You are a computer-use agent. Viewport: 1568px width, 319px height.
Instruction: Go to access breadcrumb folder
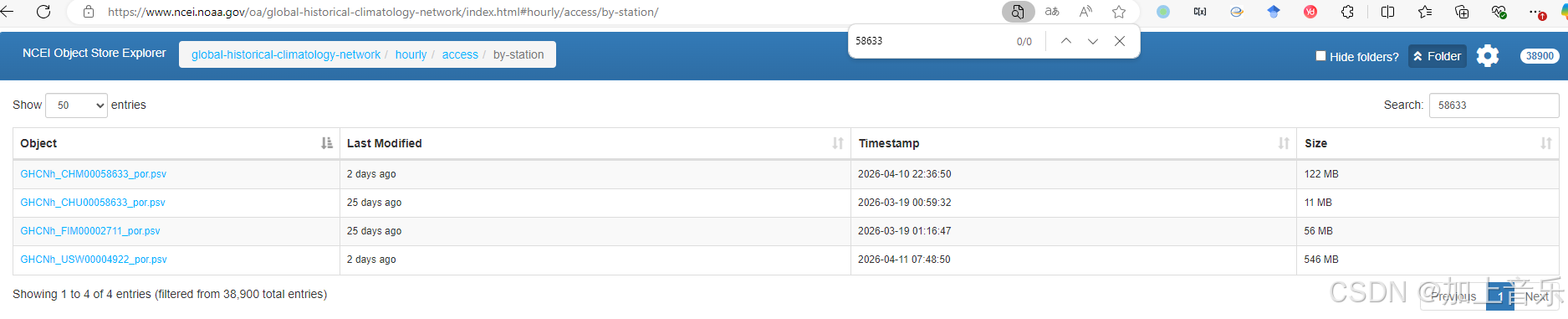click(x=460, y=54)
